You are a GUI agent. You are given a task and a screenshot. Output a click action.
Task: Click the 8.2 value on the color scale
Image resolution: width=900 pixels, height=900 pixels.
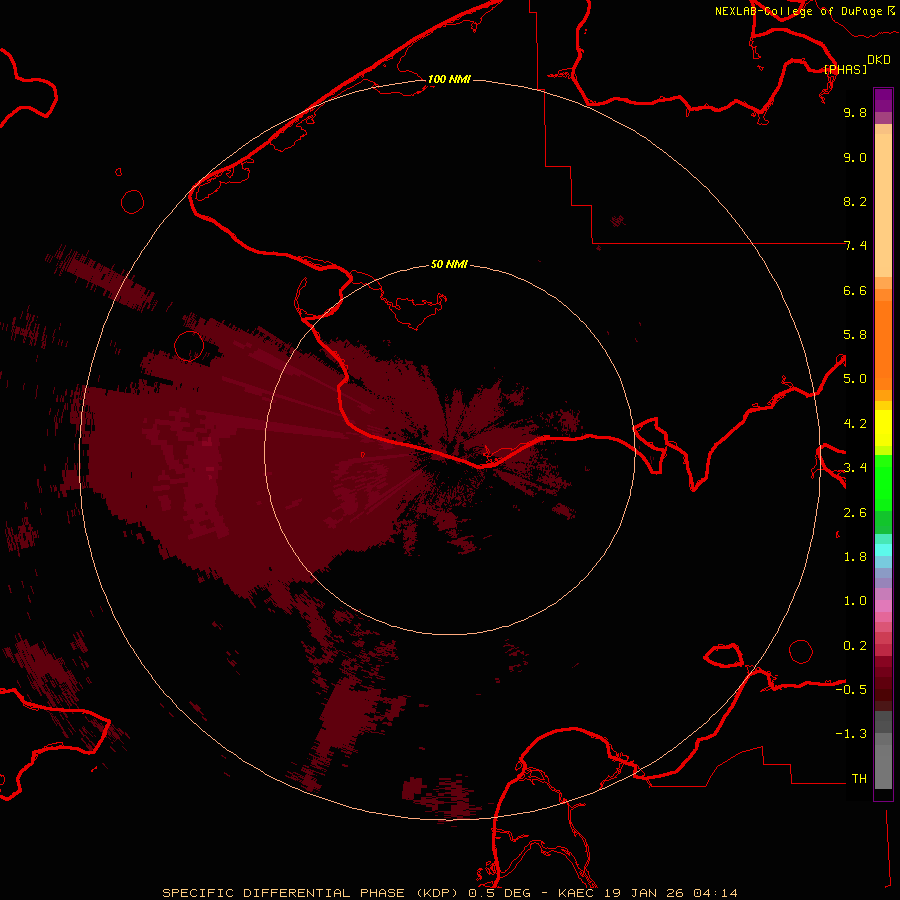click(x=855, y=201)
